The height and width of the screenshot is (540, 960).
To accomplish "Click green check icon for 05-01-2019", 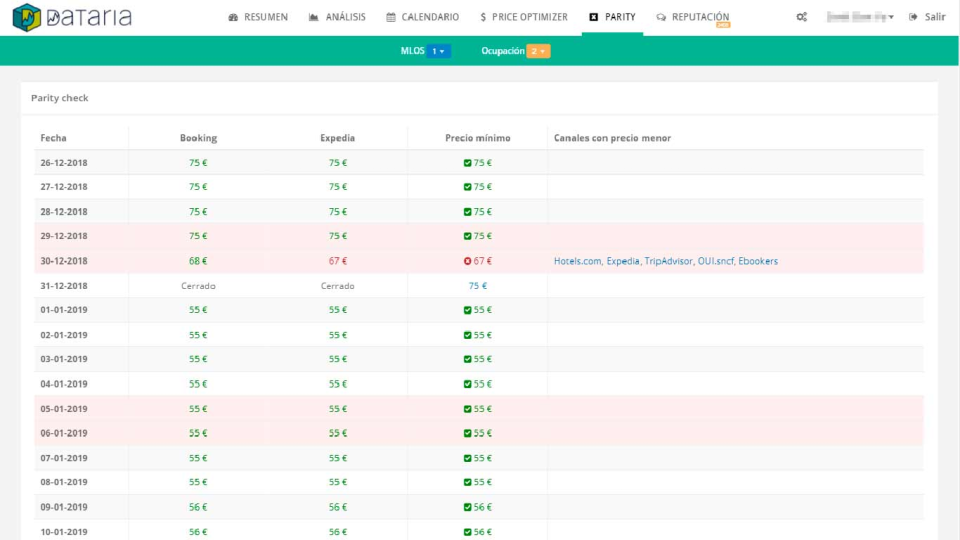I will (467, 408).
